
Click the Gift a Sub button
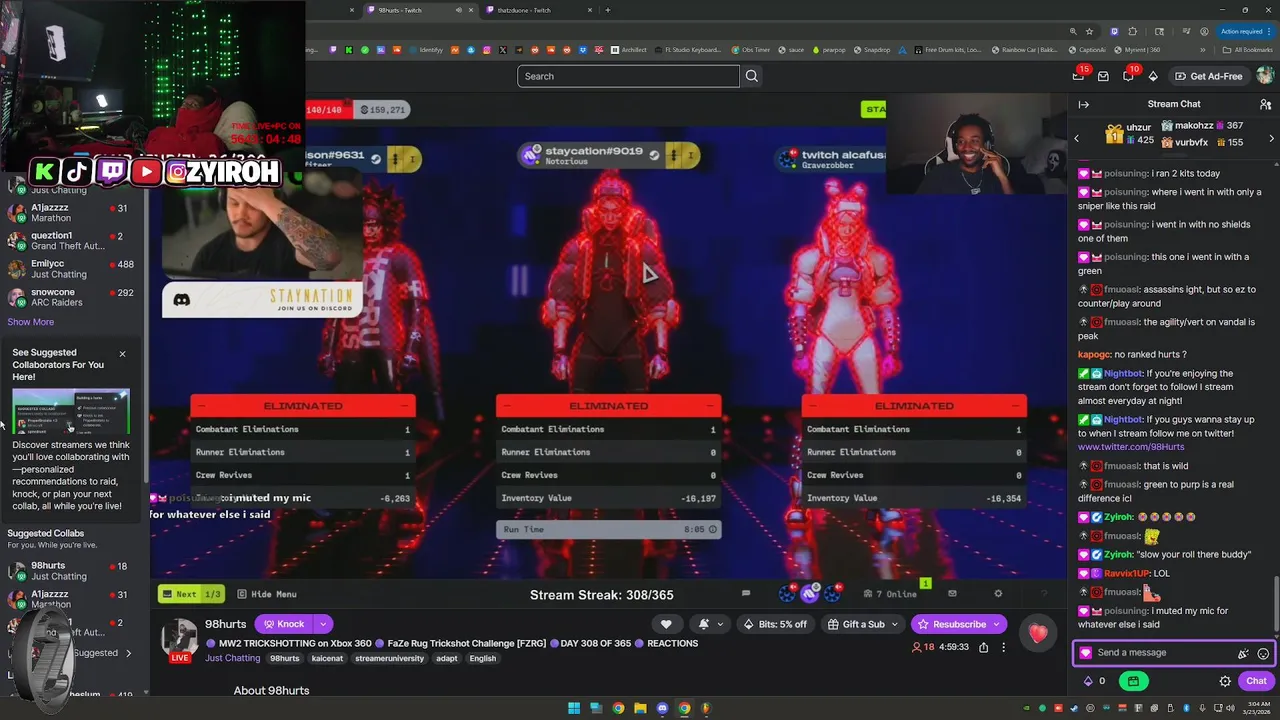[x=863, y=624]
